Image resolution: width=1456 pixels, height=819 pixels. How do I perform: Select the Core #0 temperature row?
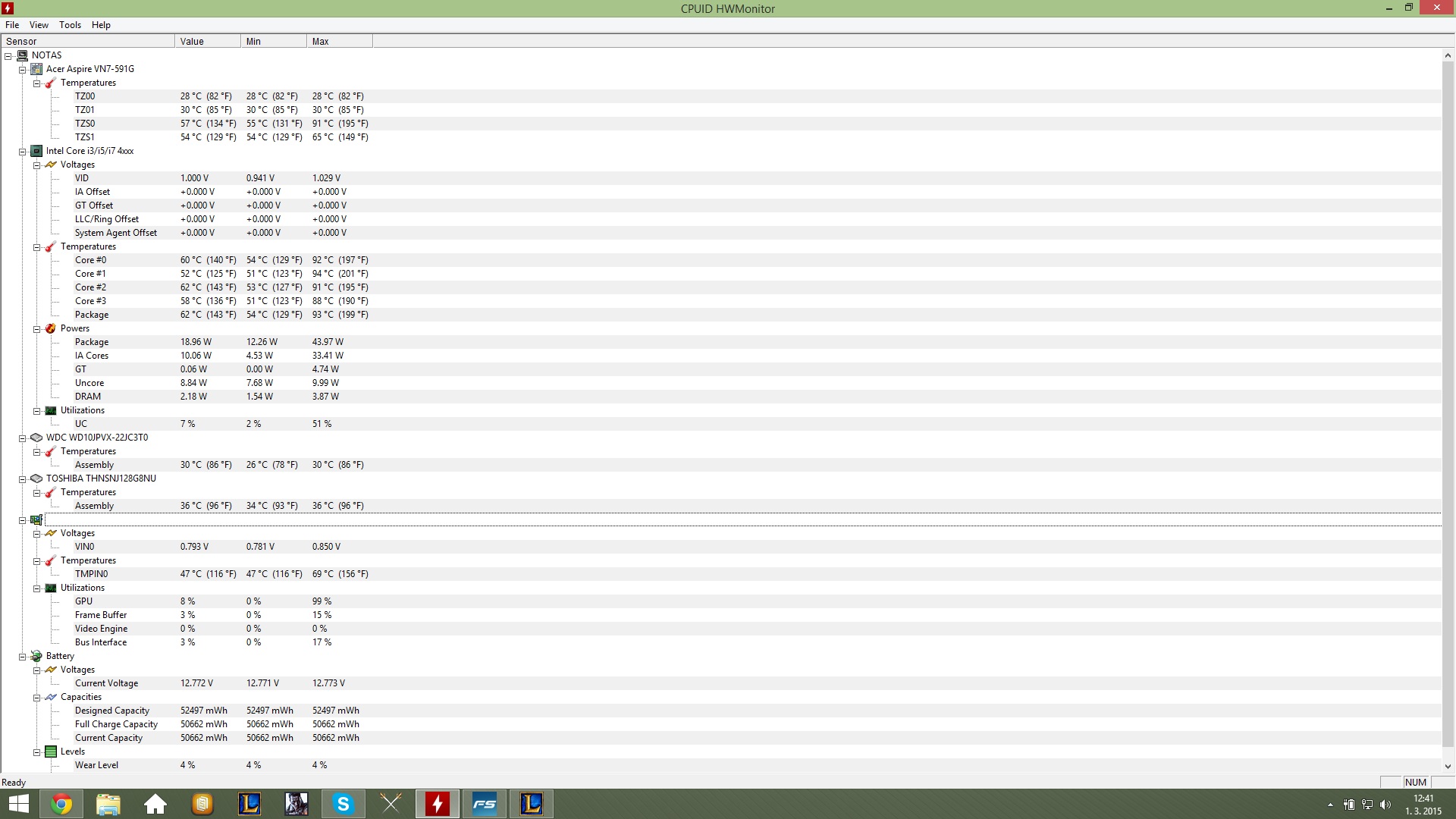(90, 260)
